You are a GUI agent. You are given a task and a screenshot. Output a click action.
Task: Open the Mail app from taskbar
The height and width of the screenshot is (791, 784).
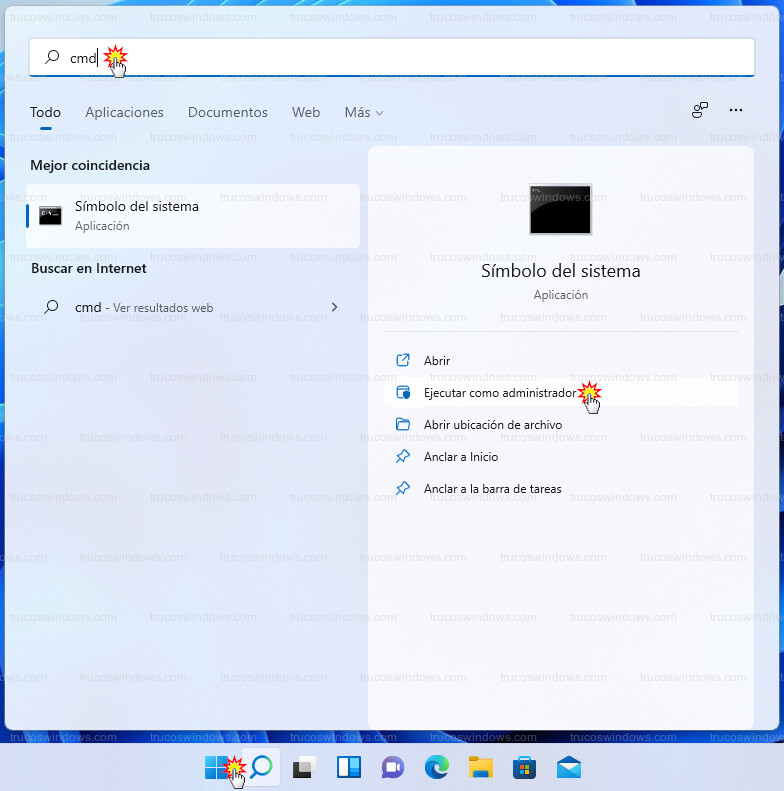pyautogui.click(x=569, y=768)
